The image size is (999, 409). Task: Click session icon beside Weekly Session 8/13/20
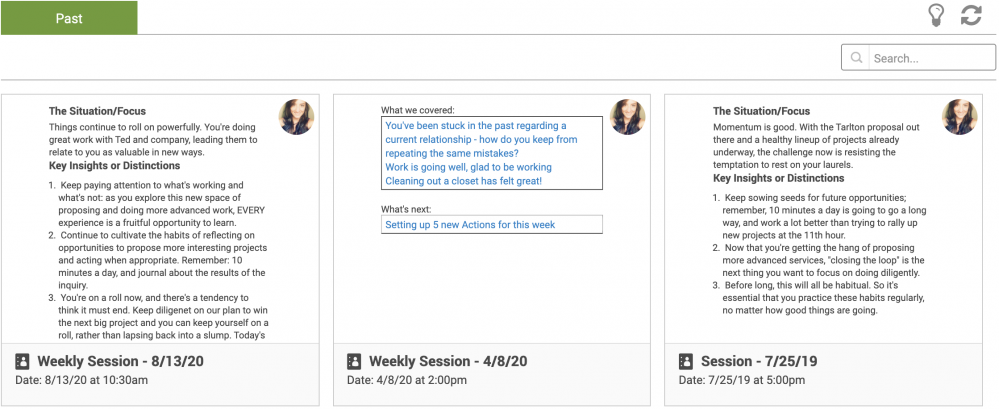(22, 361)
